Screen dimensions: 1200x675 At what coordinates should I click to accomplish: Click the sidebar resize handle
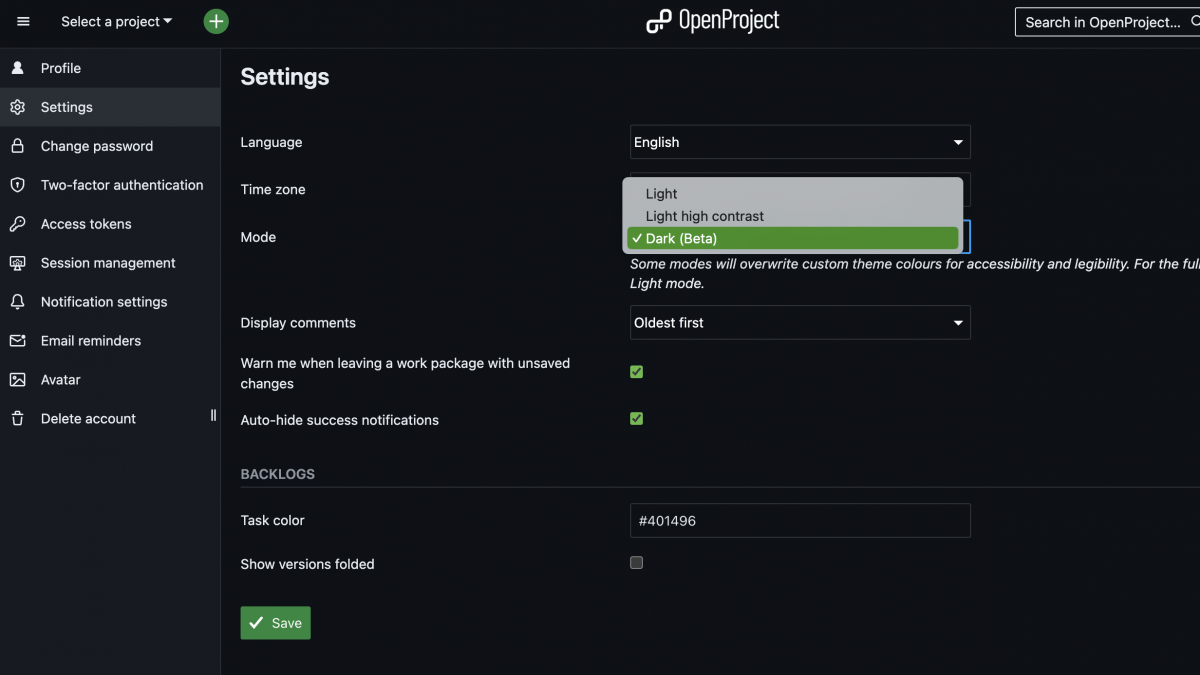tap(213, 415)
